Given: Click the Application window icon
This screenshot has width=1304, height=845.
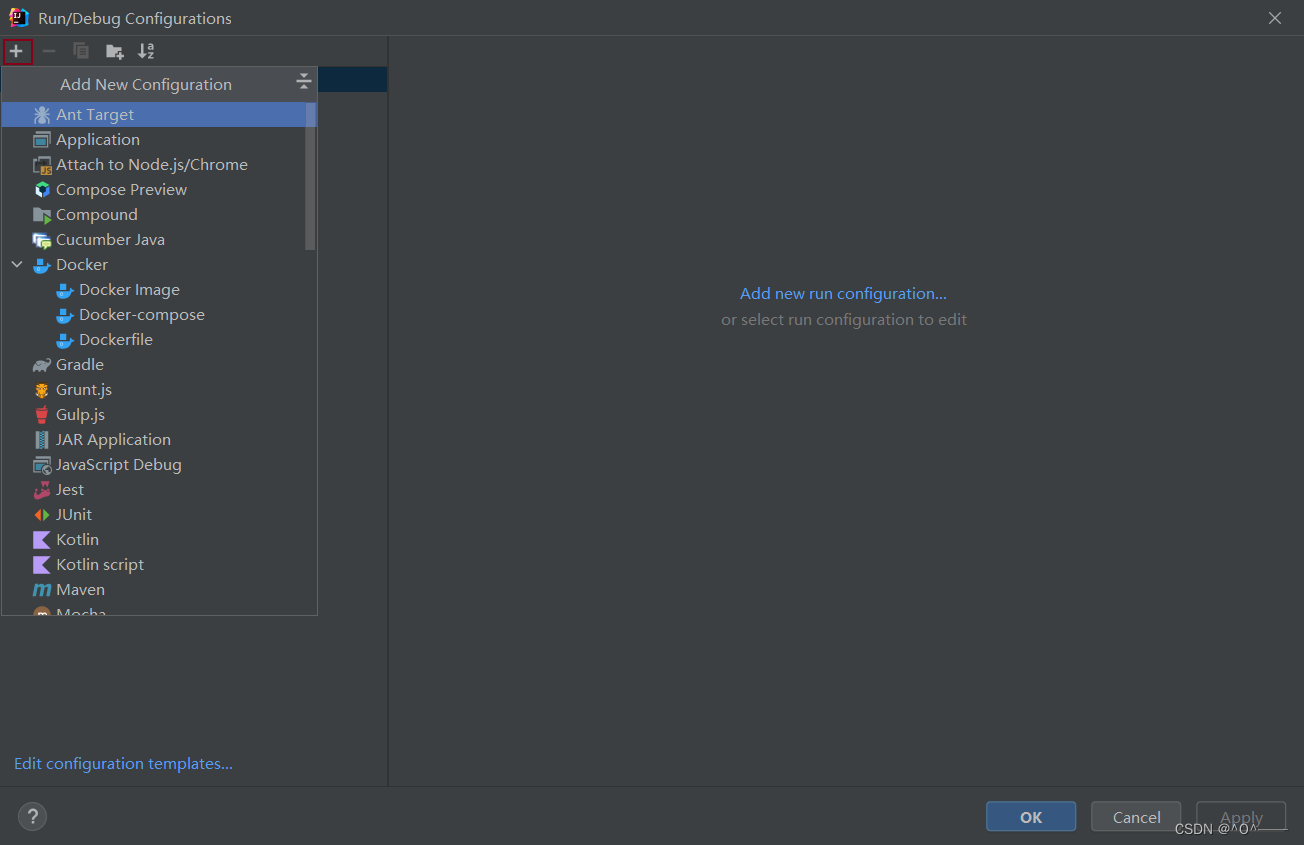Looking at the screenshot, I should 42,140.
